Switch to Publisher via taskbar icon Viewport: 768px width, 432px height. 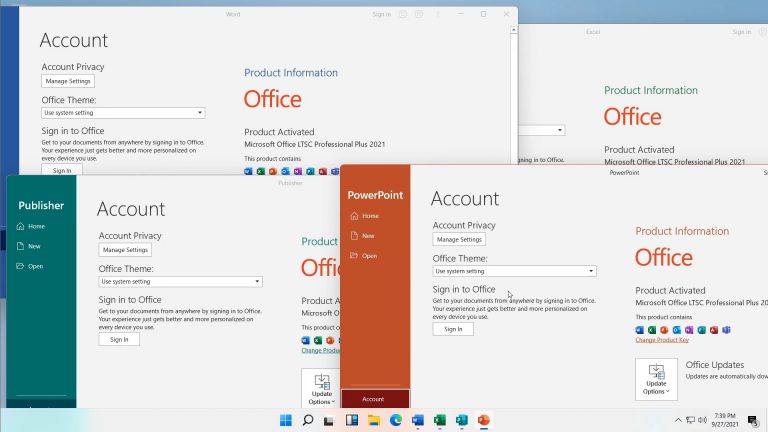[462, 420]
